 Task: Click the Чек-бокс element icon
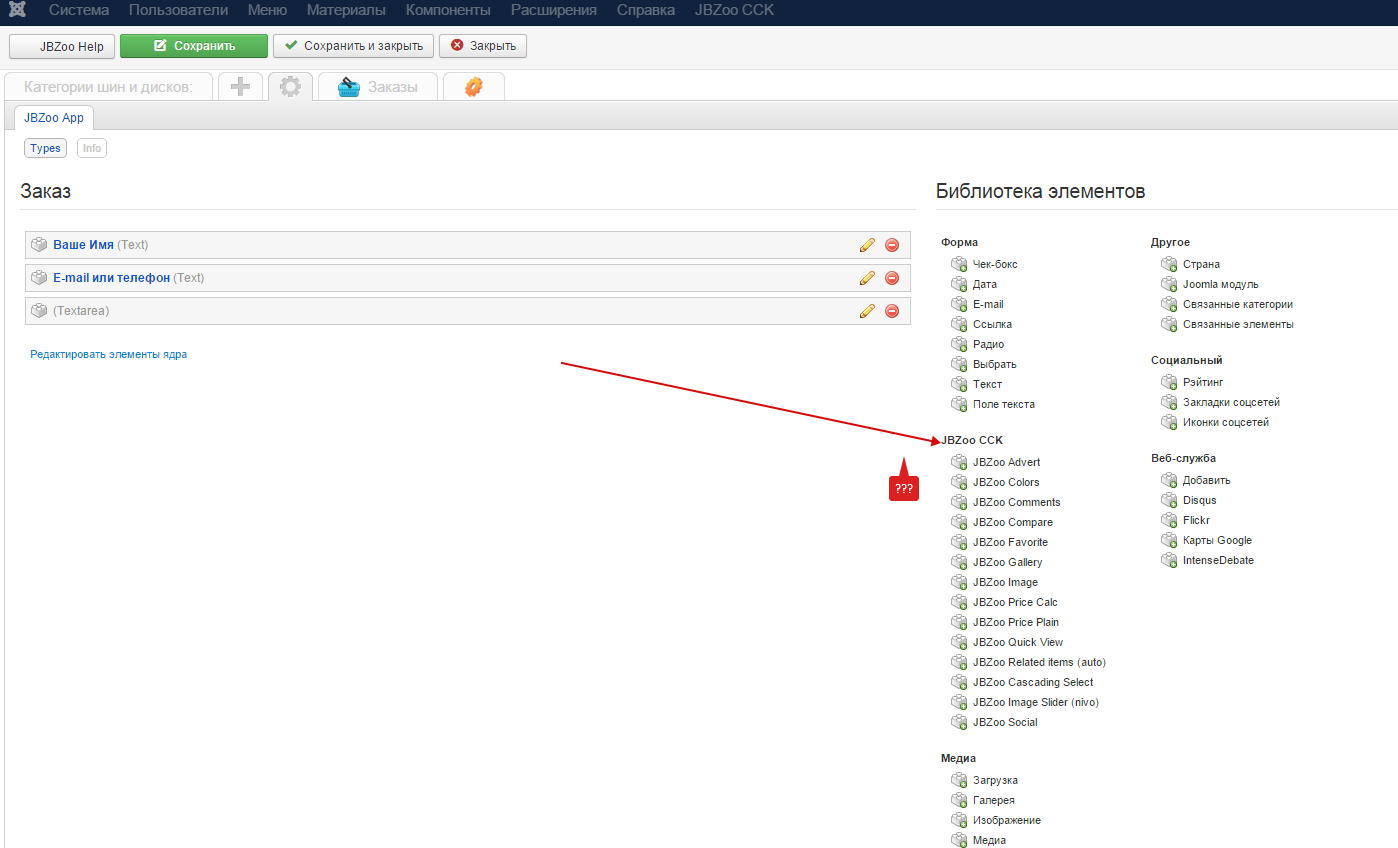pyautogui.click(x=959, y=264)
